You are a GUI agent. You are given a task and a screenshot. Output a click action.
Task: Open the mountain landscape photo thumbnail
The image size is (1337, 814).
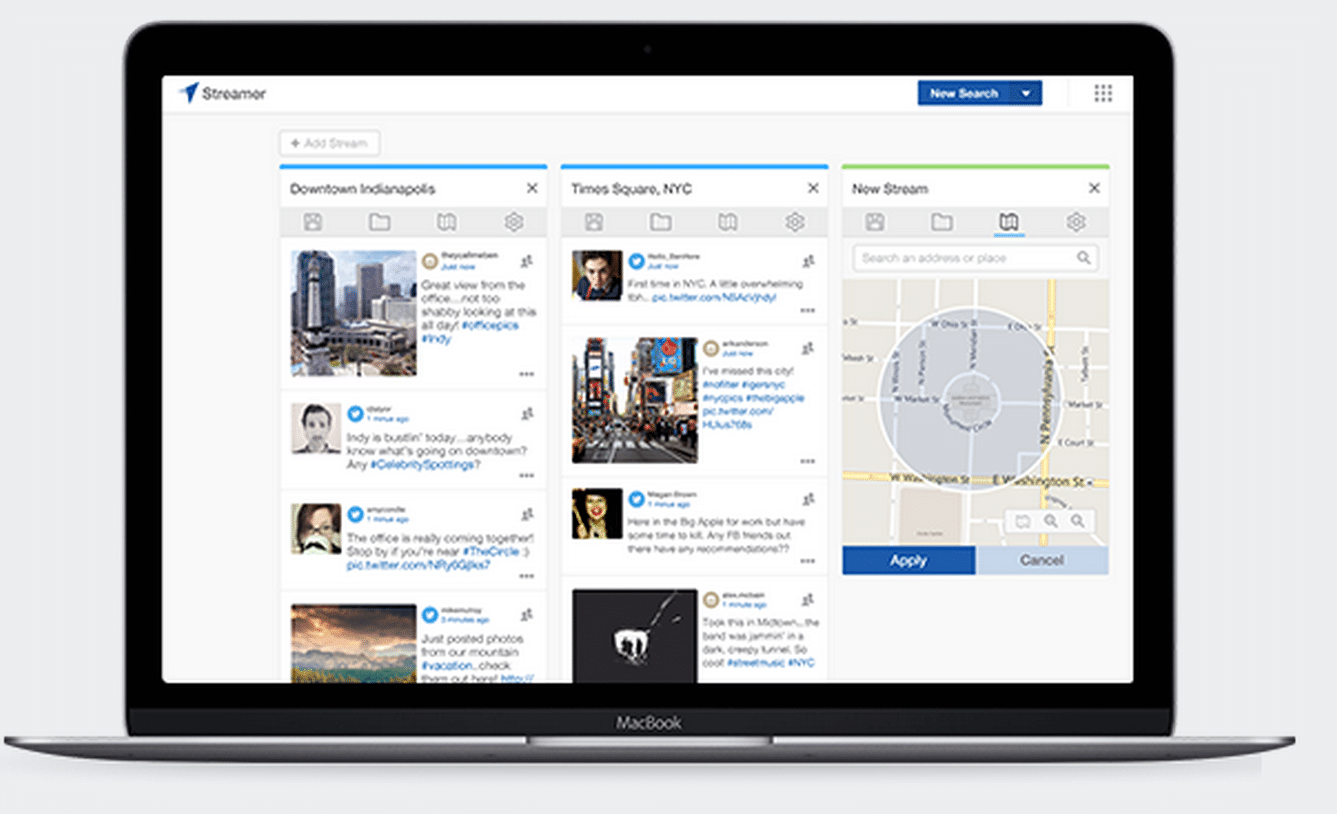tap(354, 643)
